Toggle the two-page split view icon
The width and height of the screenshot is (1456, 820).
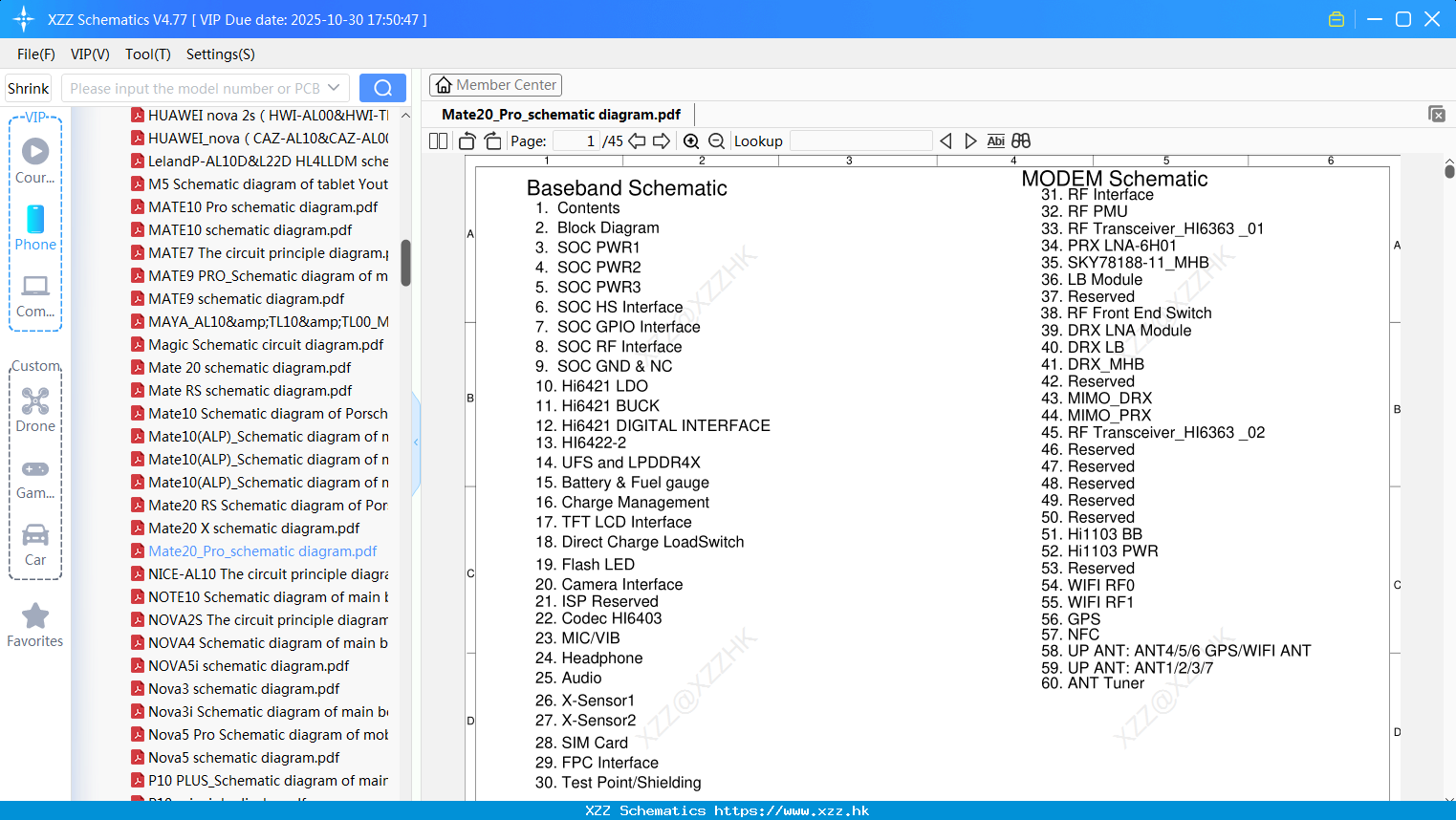[438, 141]
